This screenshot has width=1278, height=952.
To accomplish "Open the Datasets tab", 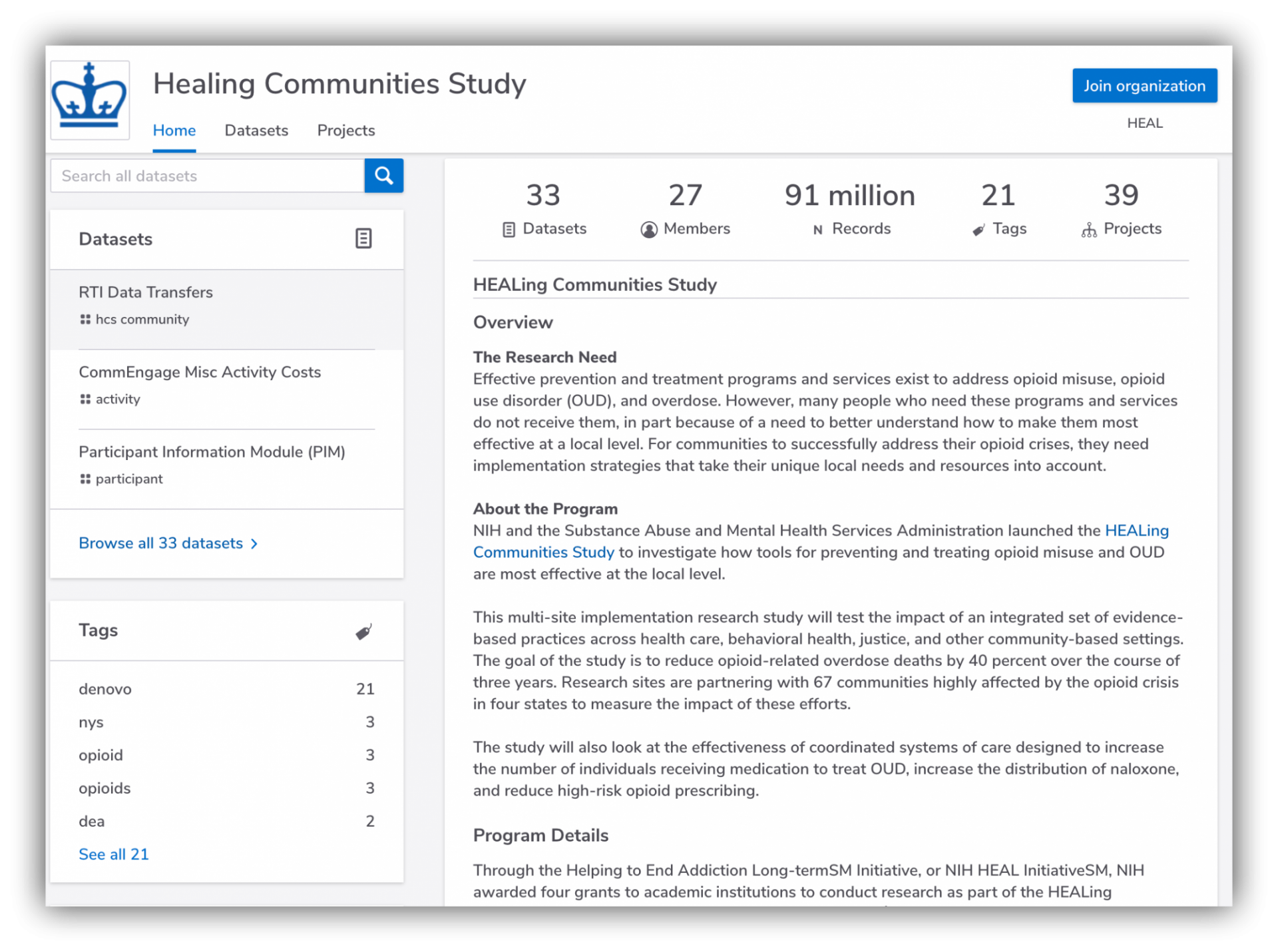I will tap(256, 130).
